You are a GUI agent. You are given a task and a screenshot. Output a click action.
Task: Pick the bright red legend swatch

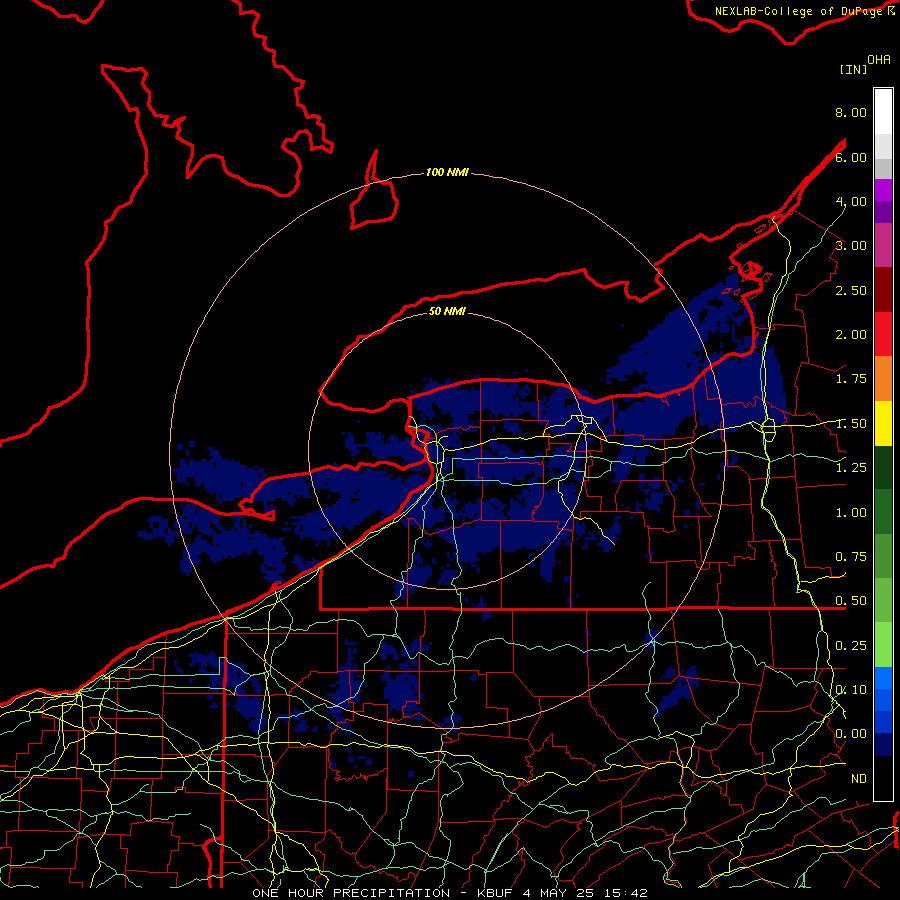pyautogui.click(x=883, y=334)
